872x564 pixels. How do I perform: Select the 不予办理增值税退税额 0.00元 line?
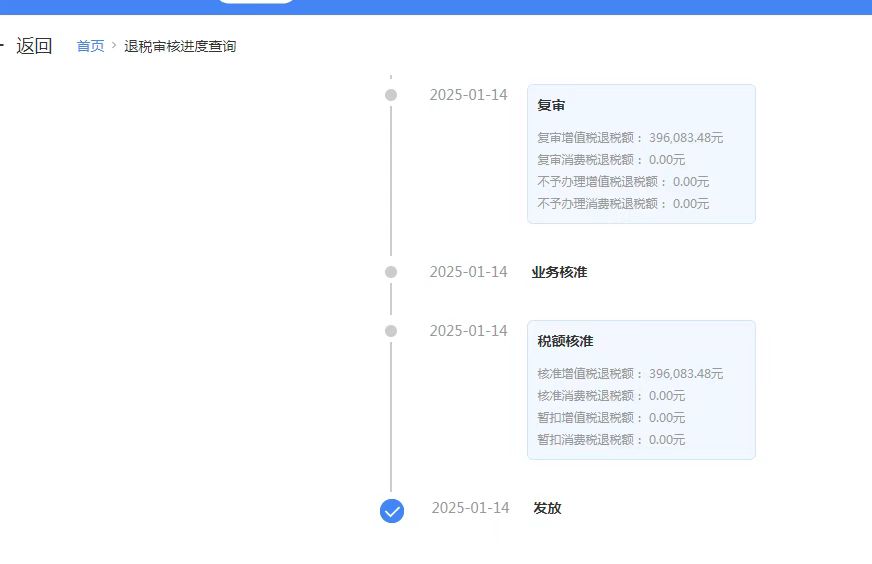pyautogui.click(x=623, y=182)
